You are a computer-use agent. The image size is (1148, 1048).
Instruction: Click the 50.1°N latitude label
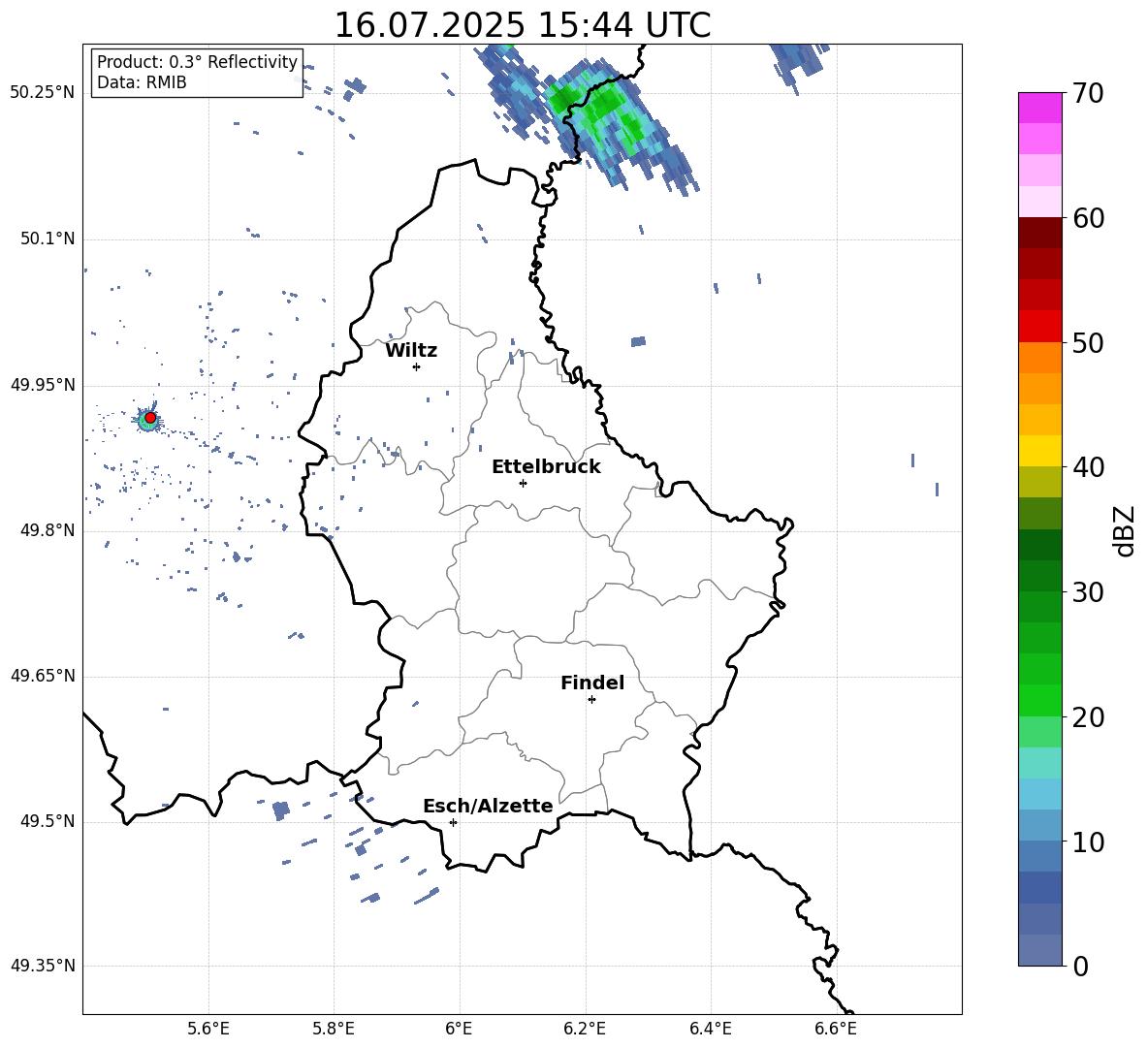pyautogui.click(x=48, y=238)
